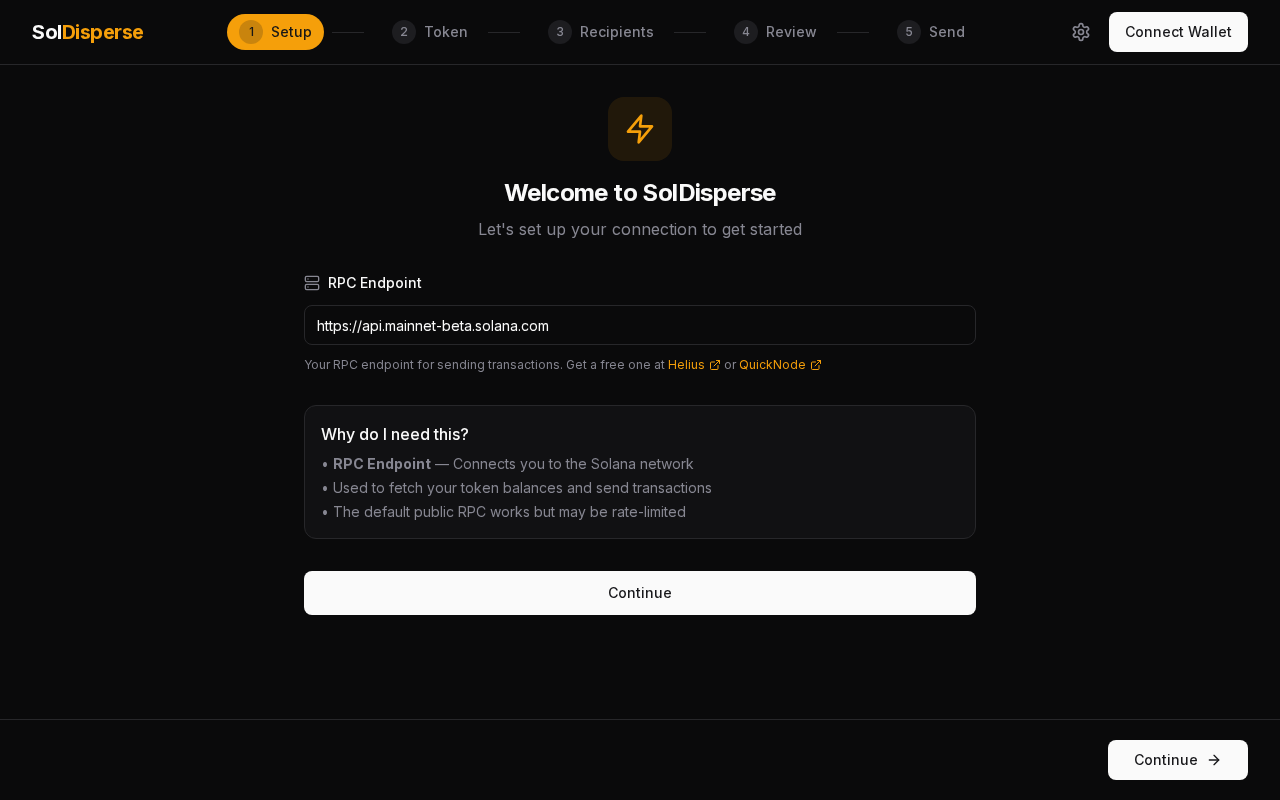
Task: Click the arrow icon in bottom Continue button
Action: click(1214, 760)
